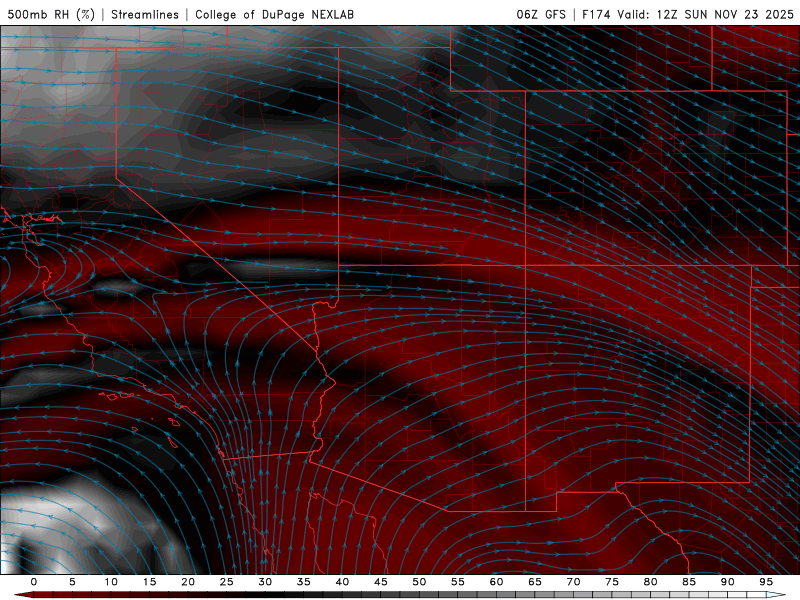Click the colorbar label "85"

click(688, 582)
